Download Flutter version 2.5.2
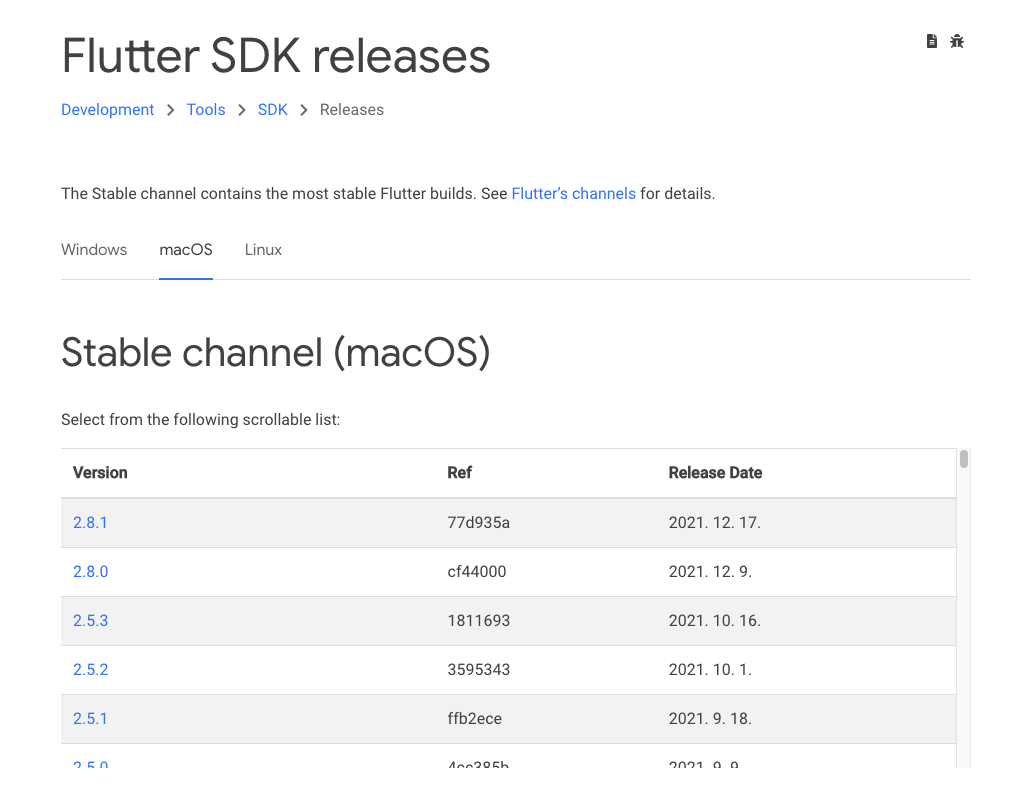1014x806 pixels. coord(91,670)
